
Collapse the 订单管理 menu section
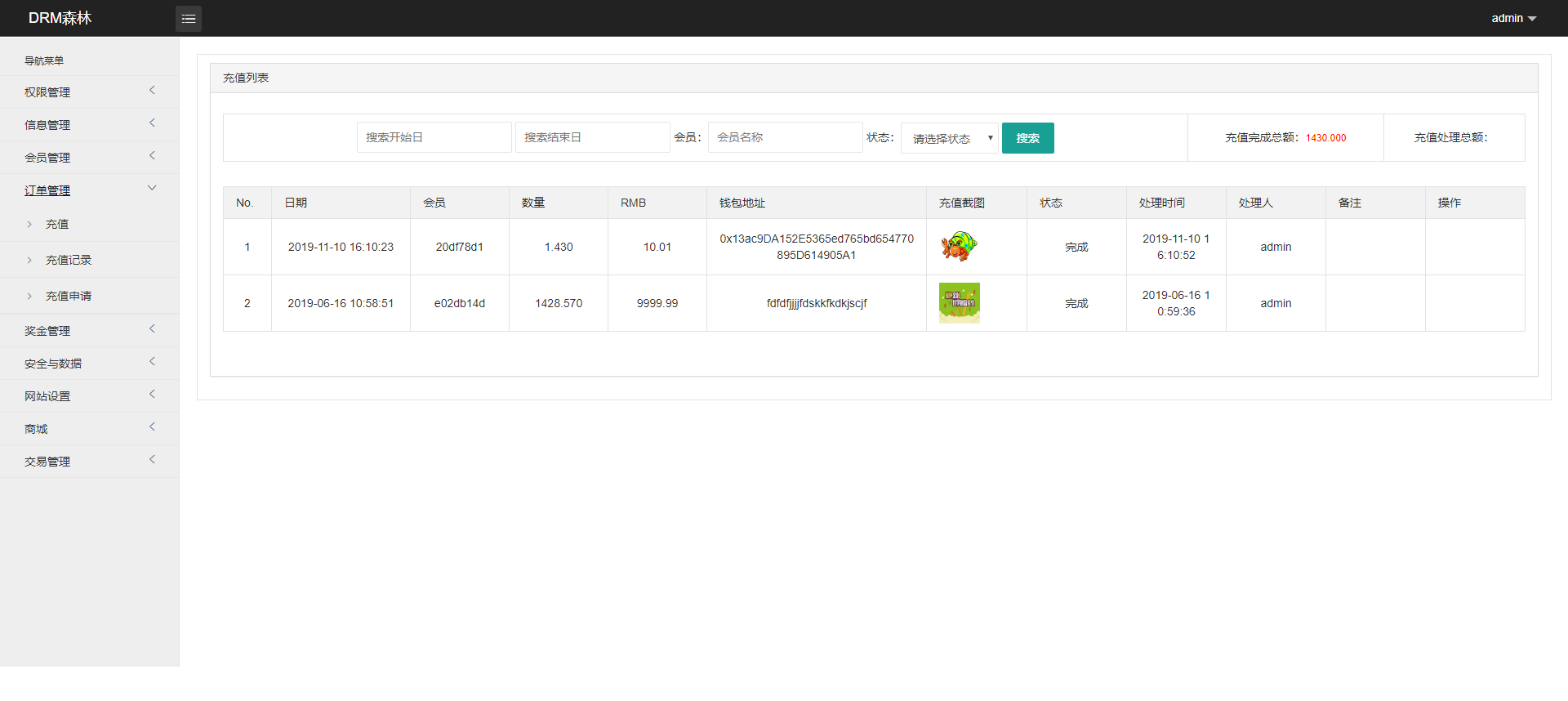click(88, 190)
